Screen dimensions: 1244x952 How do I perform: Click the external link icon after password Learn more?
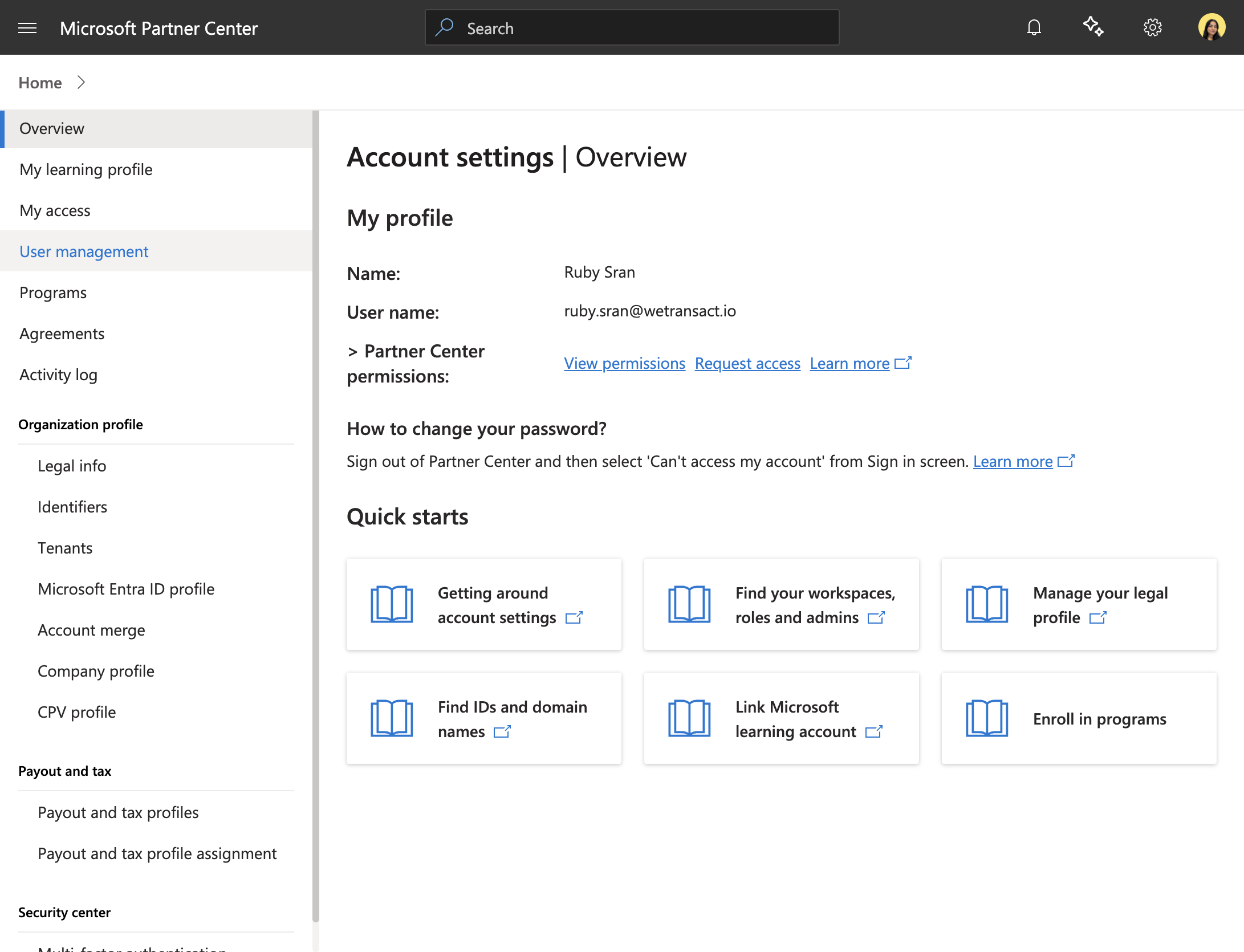pyautogui.click(x=1066, y=461)
